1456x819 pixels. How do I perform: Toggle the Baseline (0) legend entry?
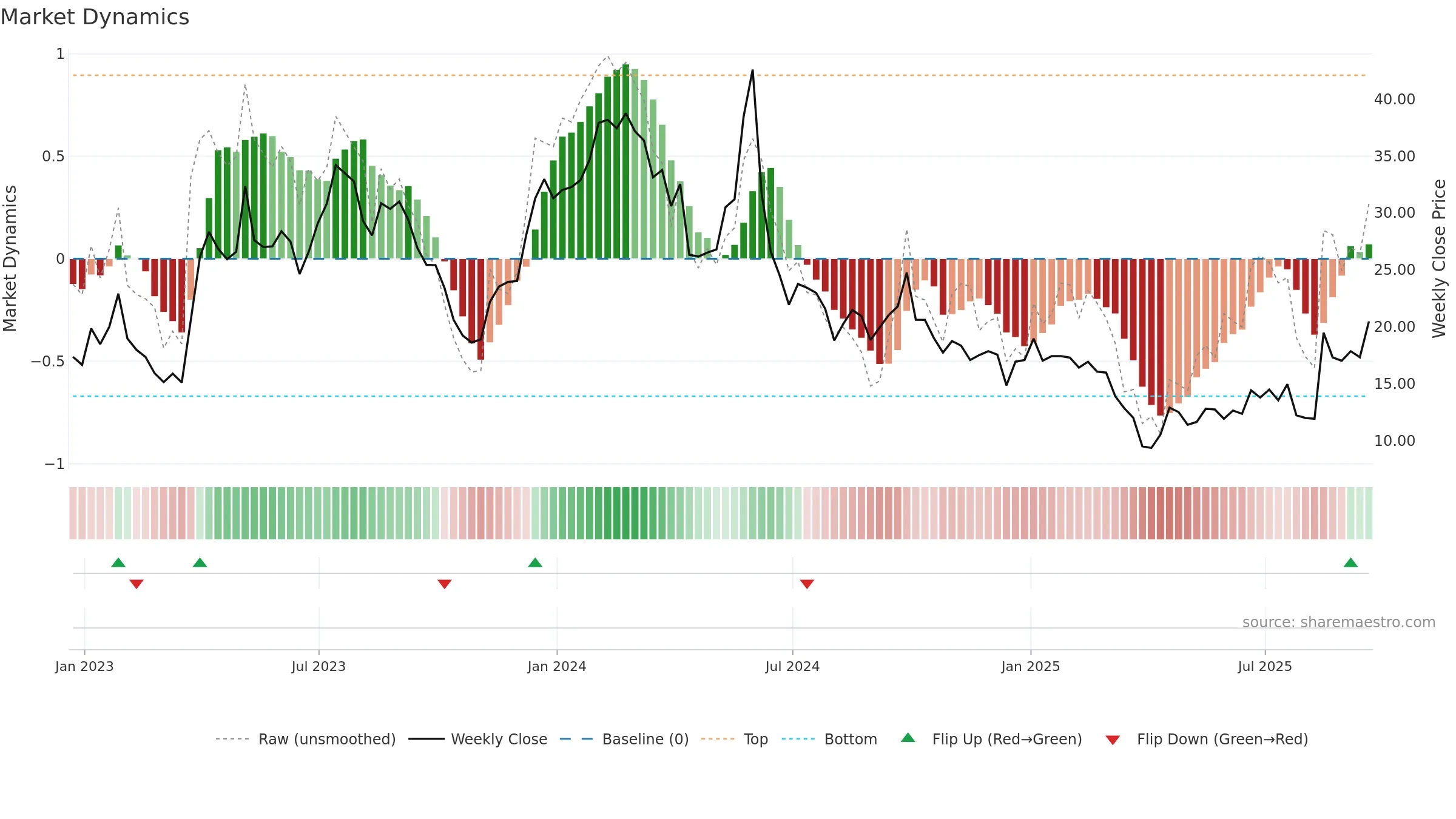tap(624, 739)
